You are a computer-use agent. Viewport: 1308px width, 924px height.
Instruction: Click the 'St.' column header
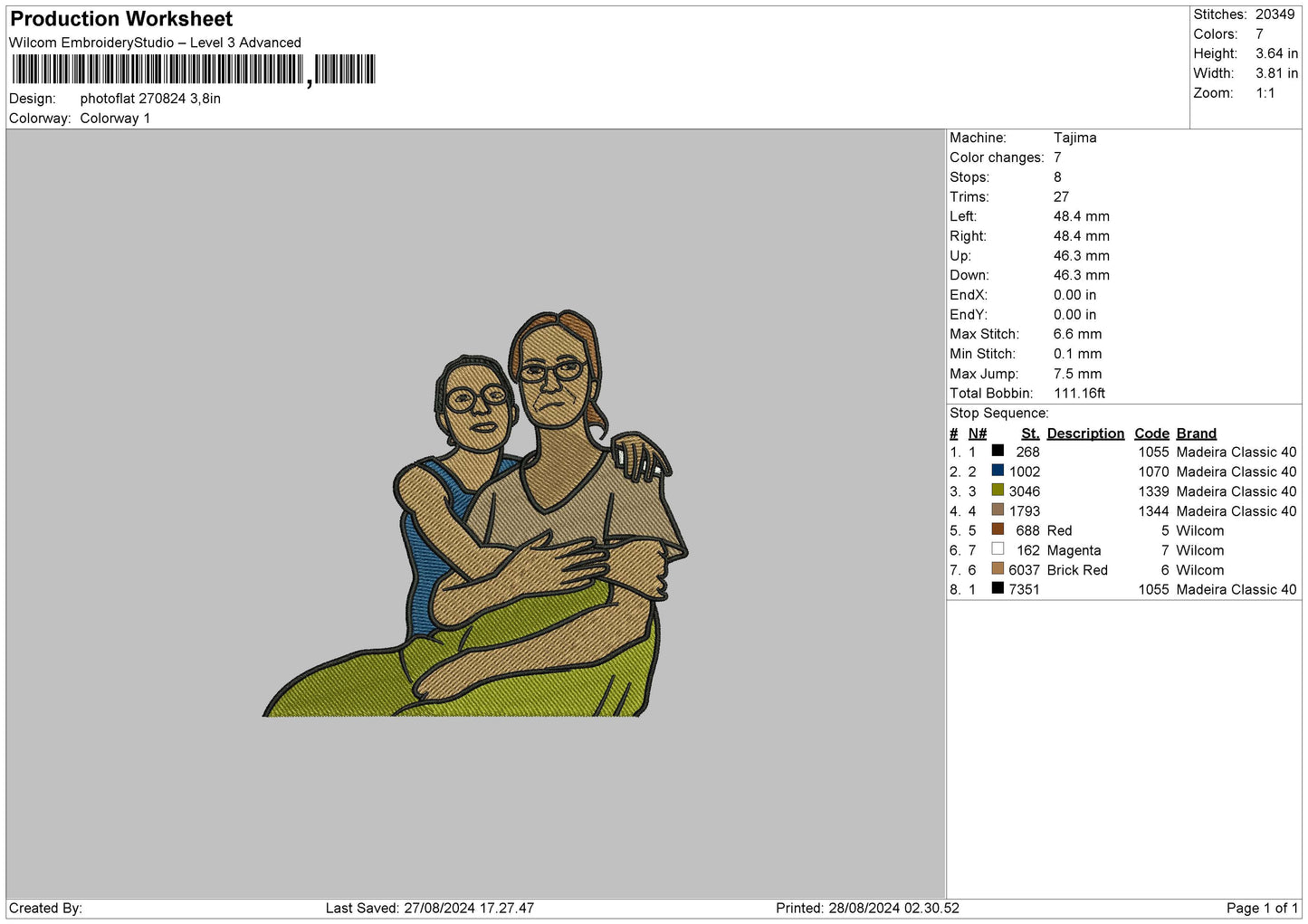[x=1030, y=433]
